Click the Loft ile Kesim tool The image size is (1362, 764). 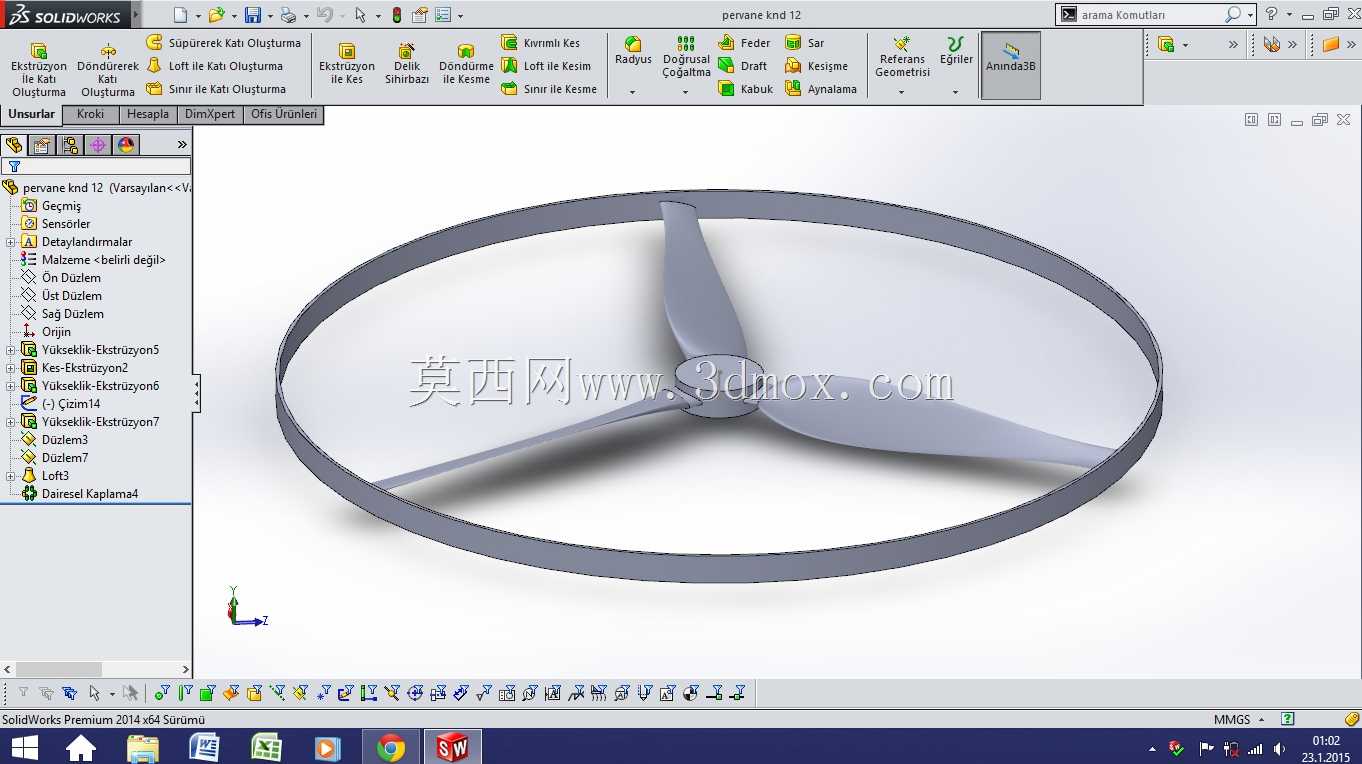click(546, 66)
